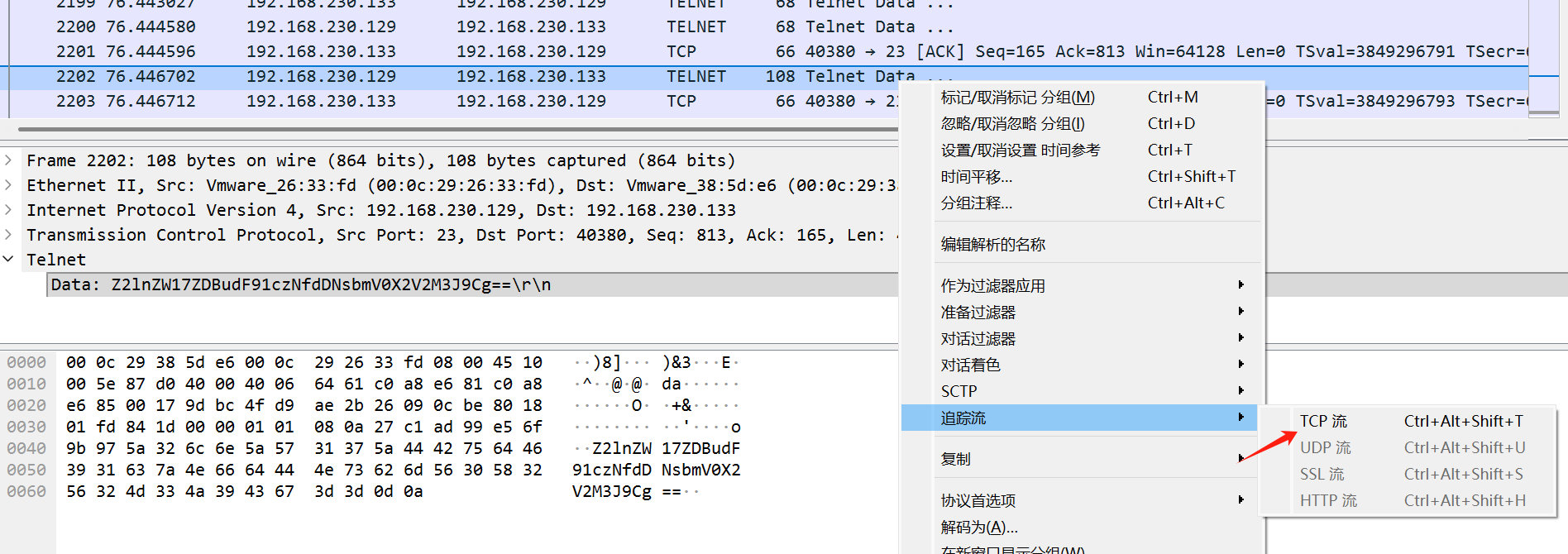Select 编辑解析的名称 menu entry
Screen dimensions: 1568x554
[1083, 244]
